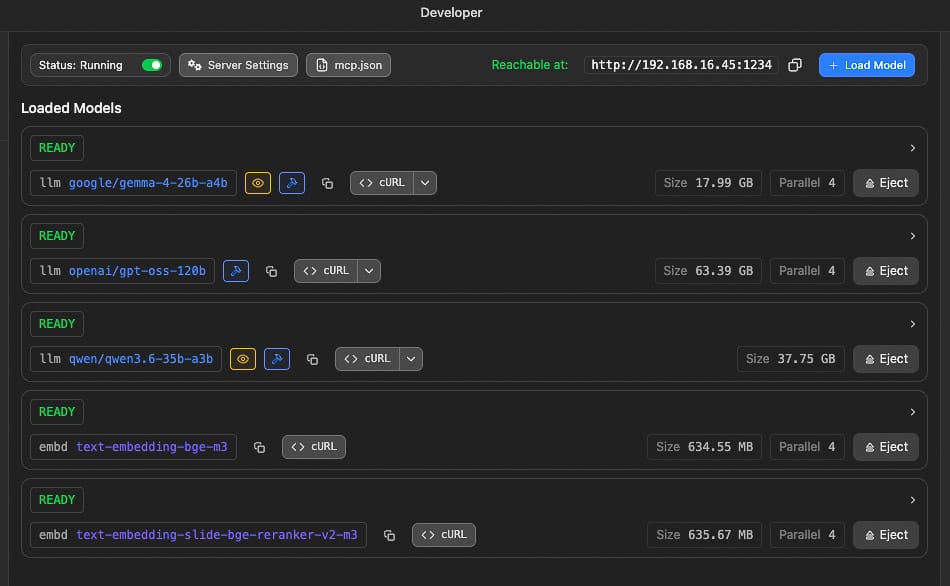
Task: Copy the google/gemma-4-26b-a4b model identifier
Action: (x=327, y=183)
